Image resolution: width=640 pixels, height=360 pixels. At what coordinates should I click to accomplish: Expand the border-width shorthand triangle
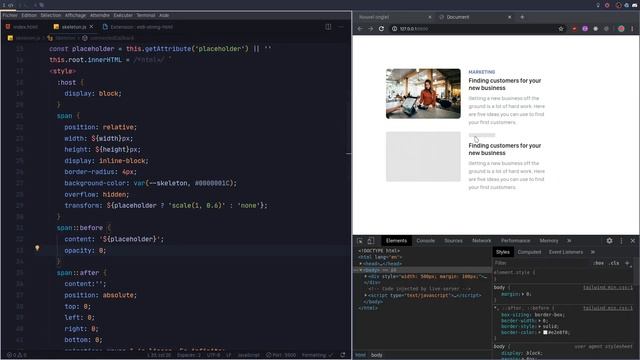tap(540, 321)
